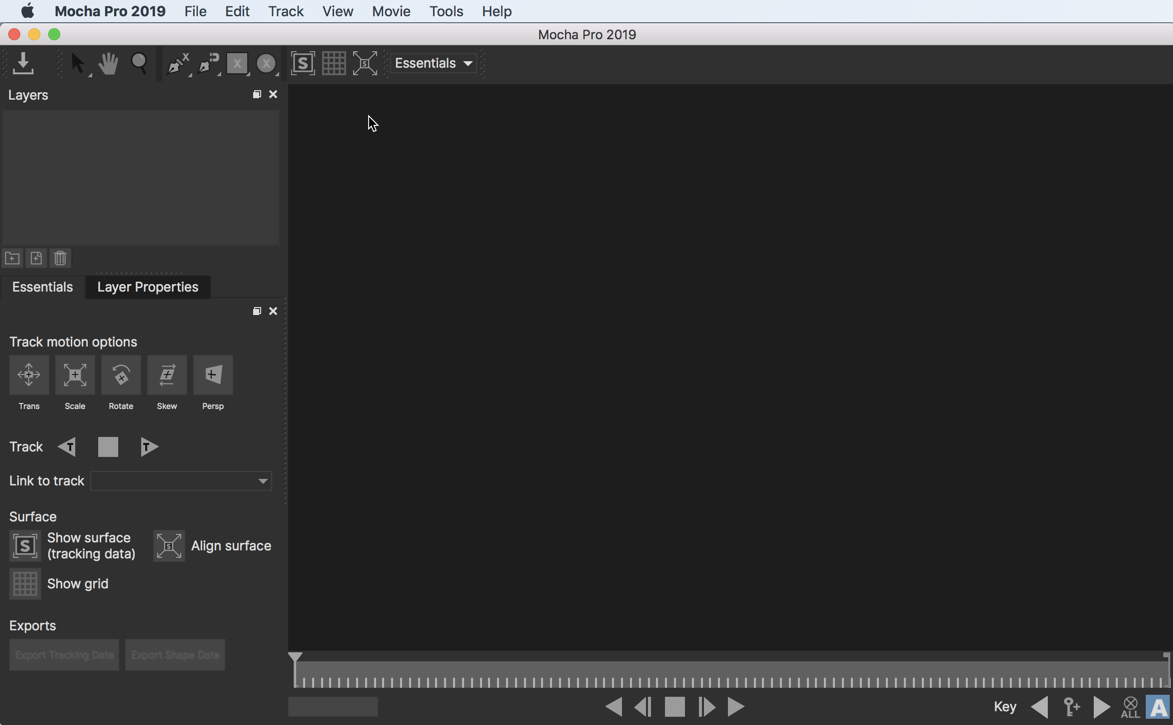Switch to the Essentials tab
1173x725 pixels.
coord(43,287)
